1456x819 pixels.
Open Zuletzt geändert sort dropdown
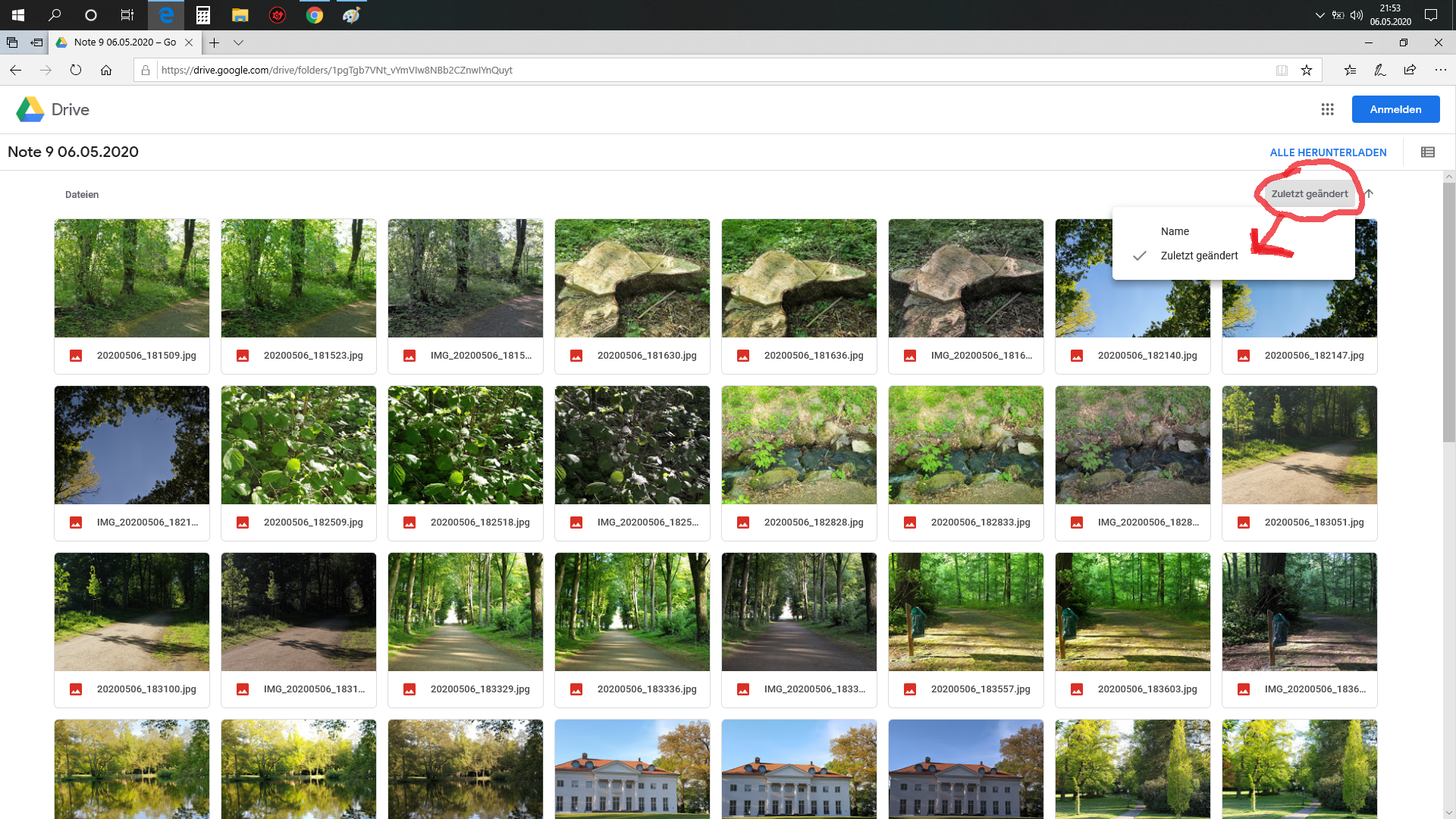point(1310,194)
